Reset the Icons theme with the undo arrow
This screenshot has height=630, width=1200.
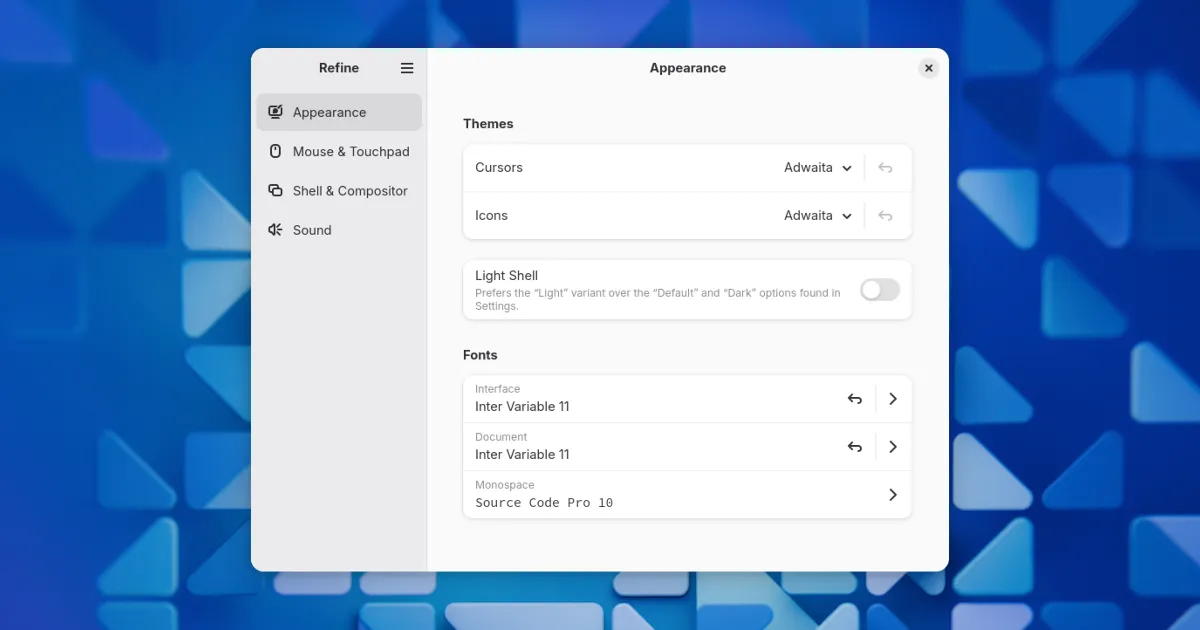click(885, 216)
